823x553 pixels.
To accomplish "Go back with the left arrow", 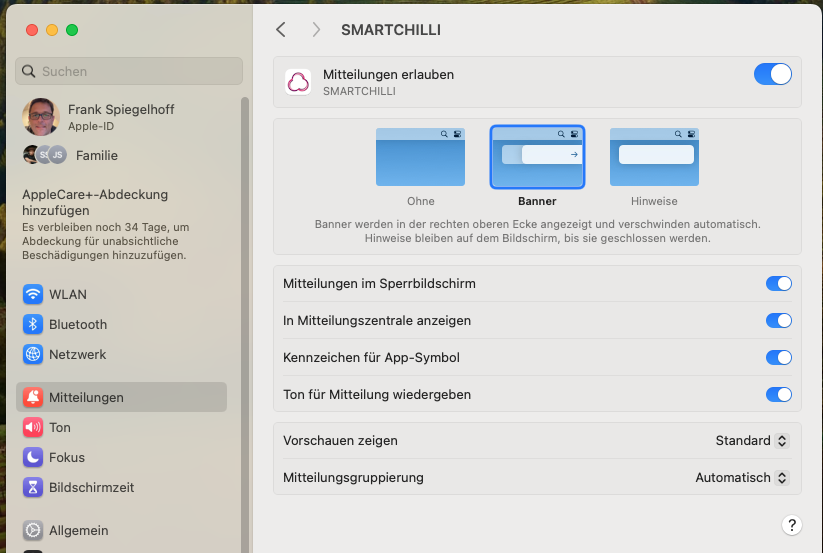I will (x=281, y=29).
